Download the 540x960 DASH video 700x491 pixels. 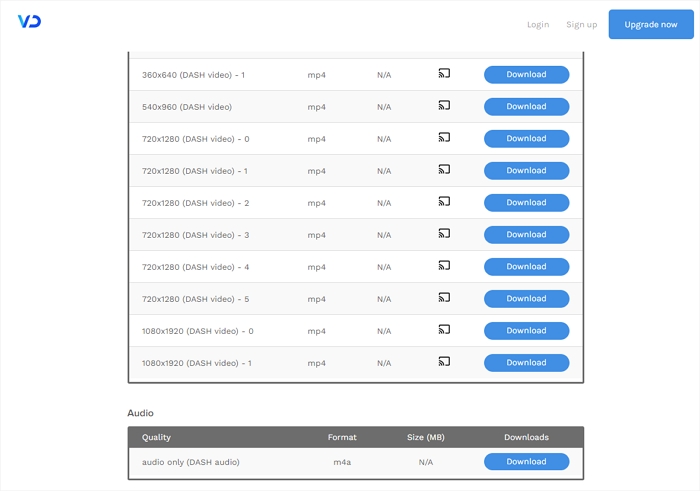(x=526, y=107)
